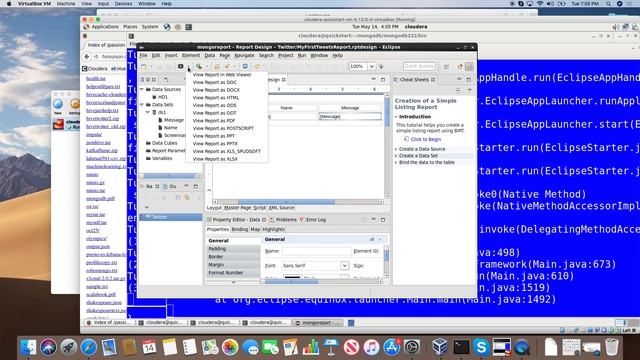Screen dimensions: 640x360
Task: Click the Name input field in General
Action: [x=316, y=251]
